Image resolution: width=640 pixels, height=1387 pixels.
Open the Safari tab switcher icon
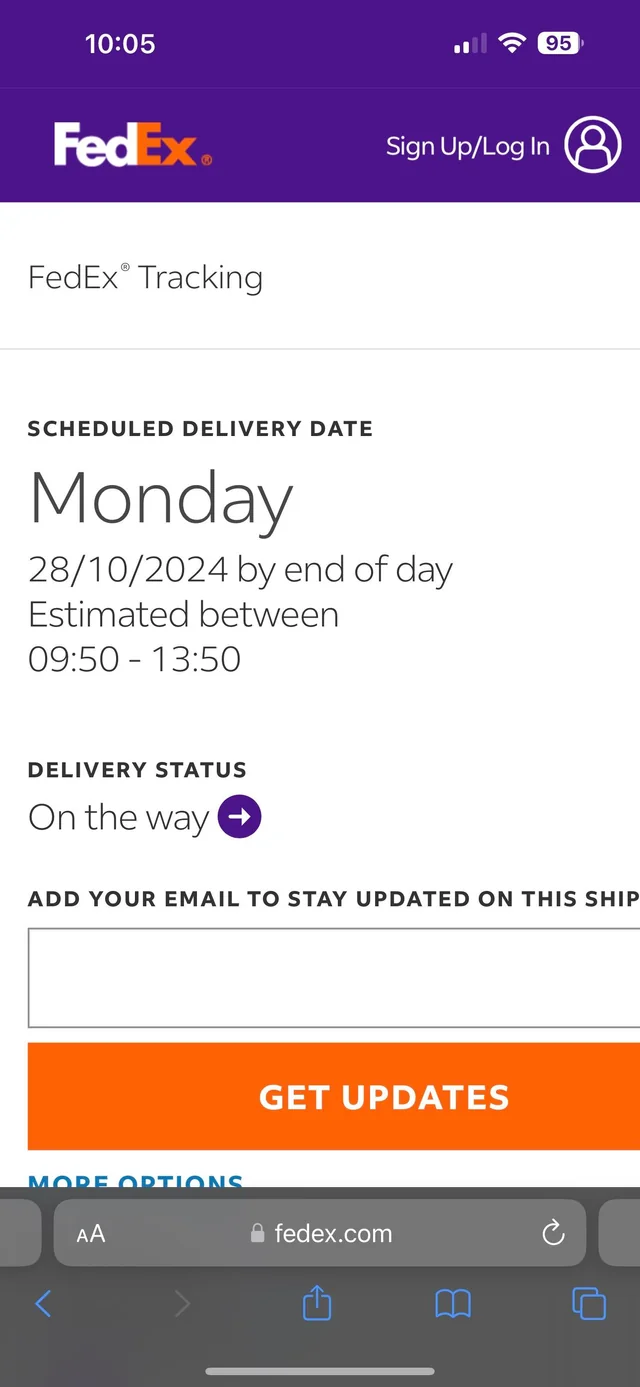[x=588, y=1303]
